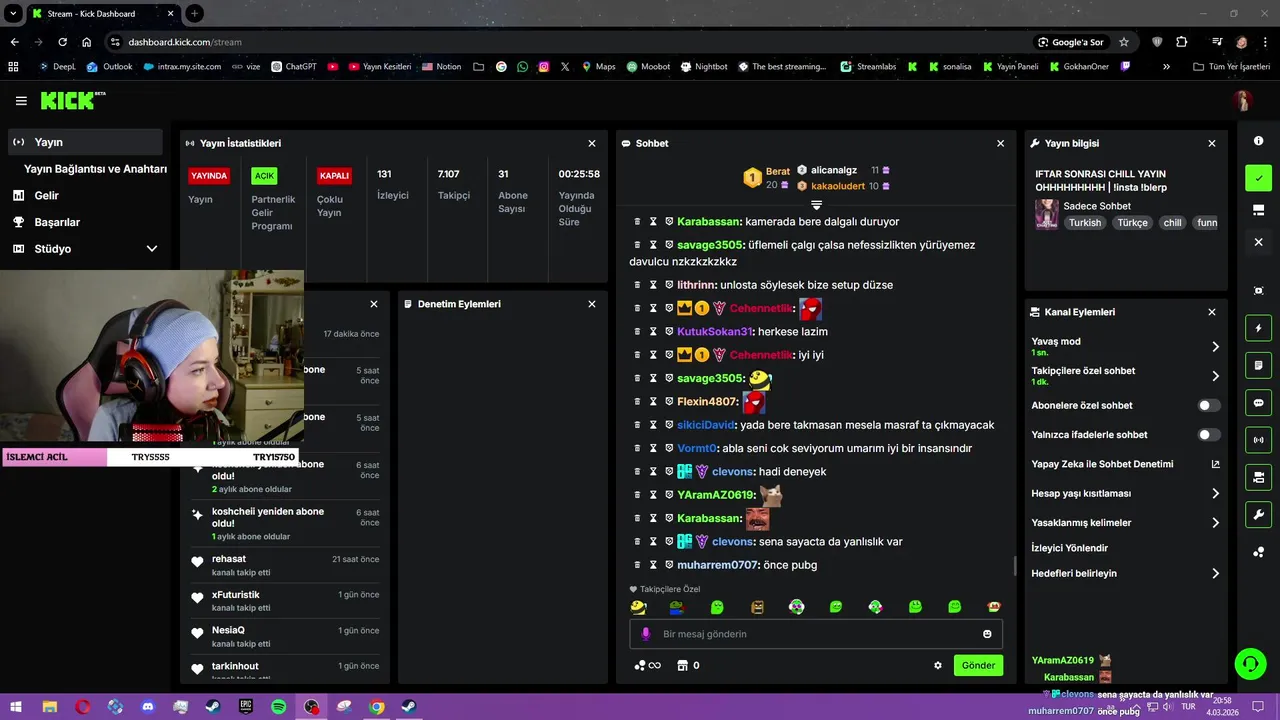Screen dimensions: 1280x720
Task: Click the green checkmark toolbar button
Action: [1259, 178]
